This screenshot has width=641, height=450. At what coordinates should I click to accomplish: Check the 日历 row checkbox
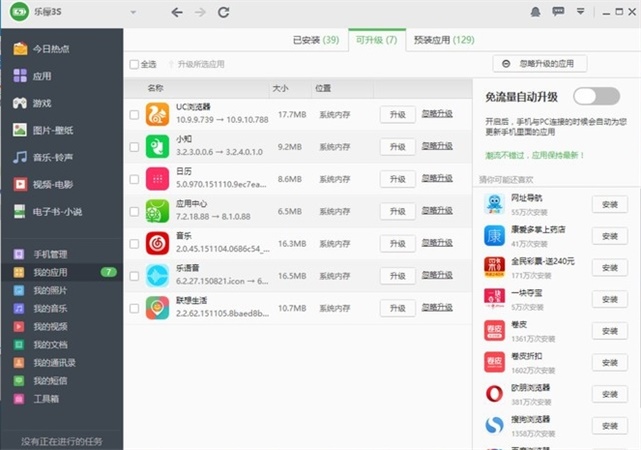[x=134, y=179]
